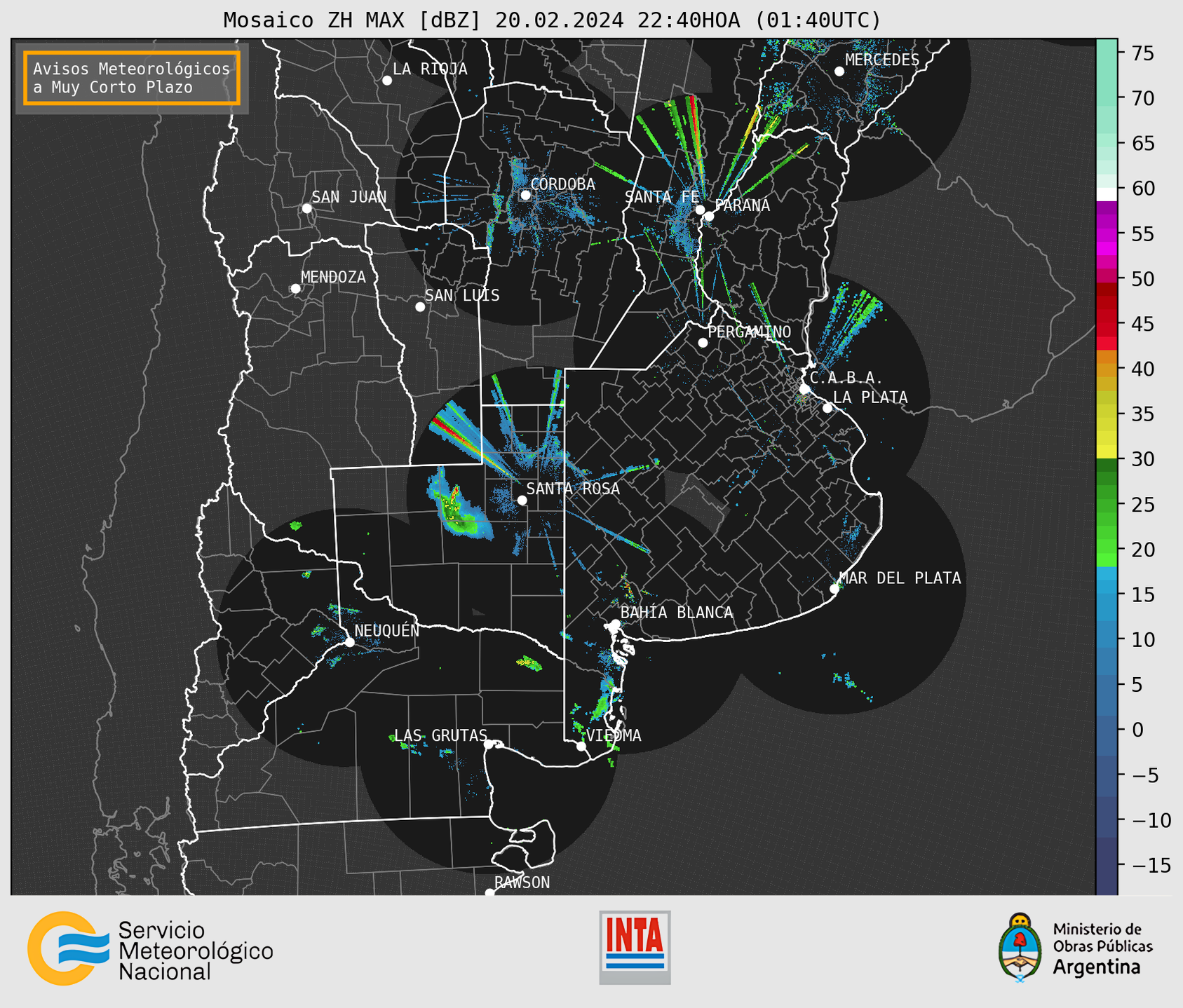The image size is (1183, 1008).
Task: Click the NEUQUÉN city marker dot
Action: [x=349, y=642]
